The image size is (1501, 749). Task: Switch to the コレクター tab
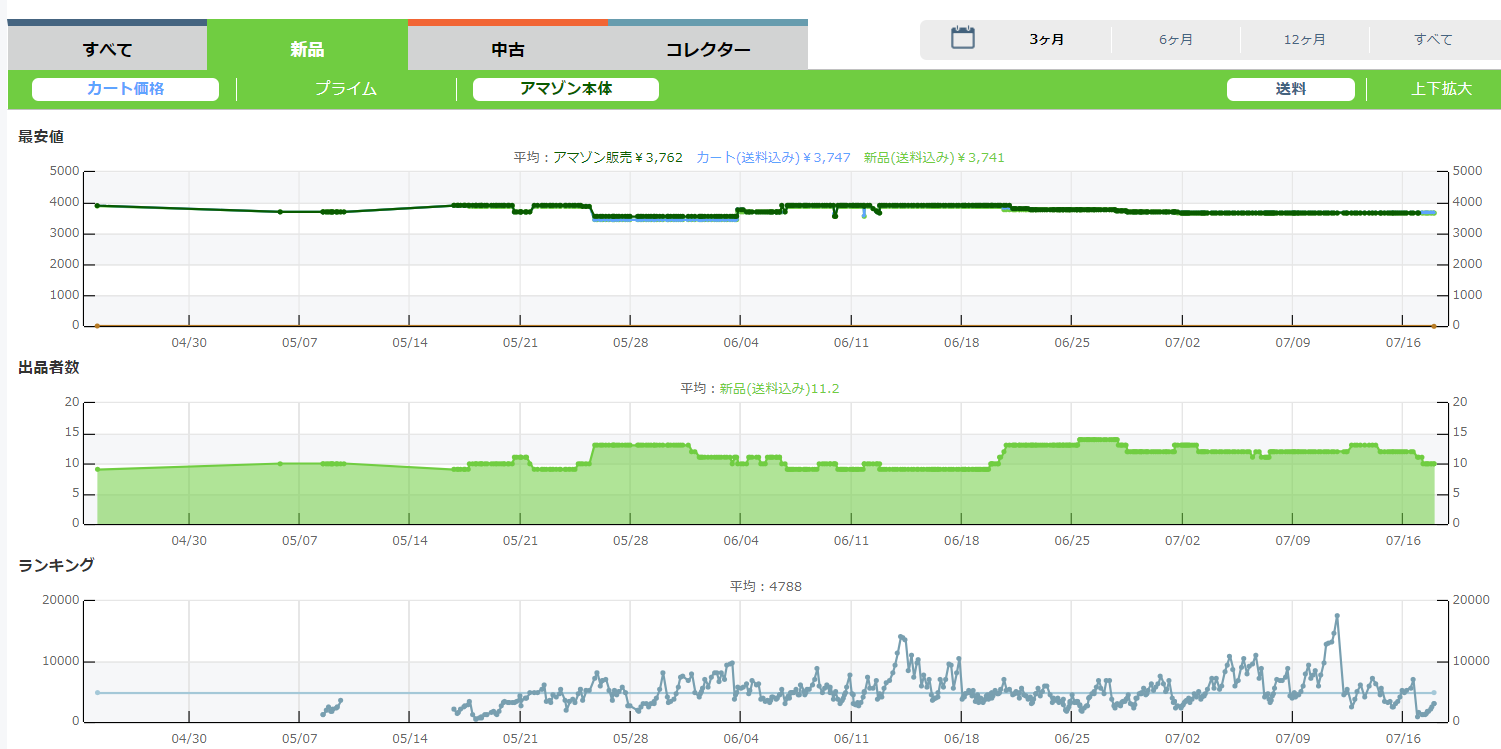tap(707, 49)
